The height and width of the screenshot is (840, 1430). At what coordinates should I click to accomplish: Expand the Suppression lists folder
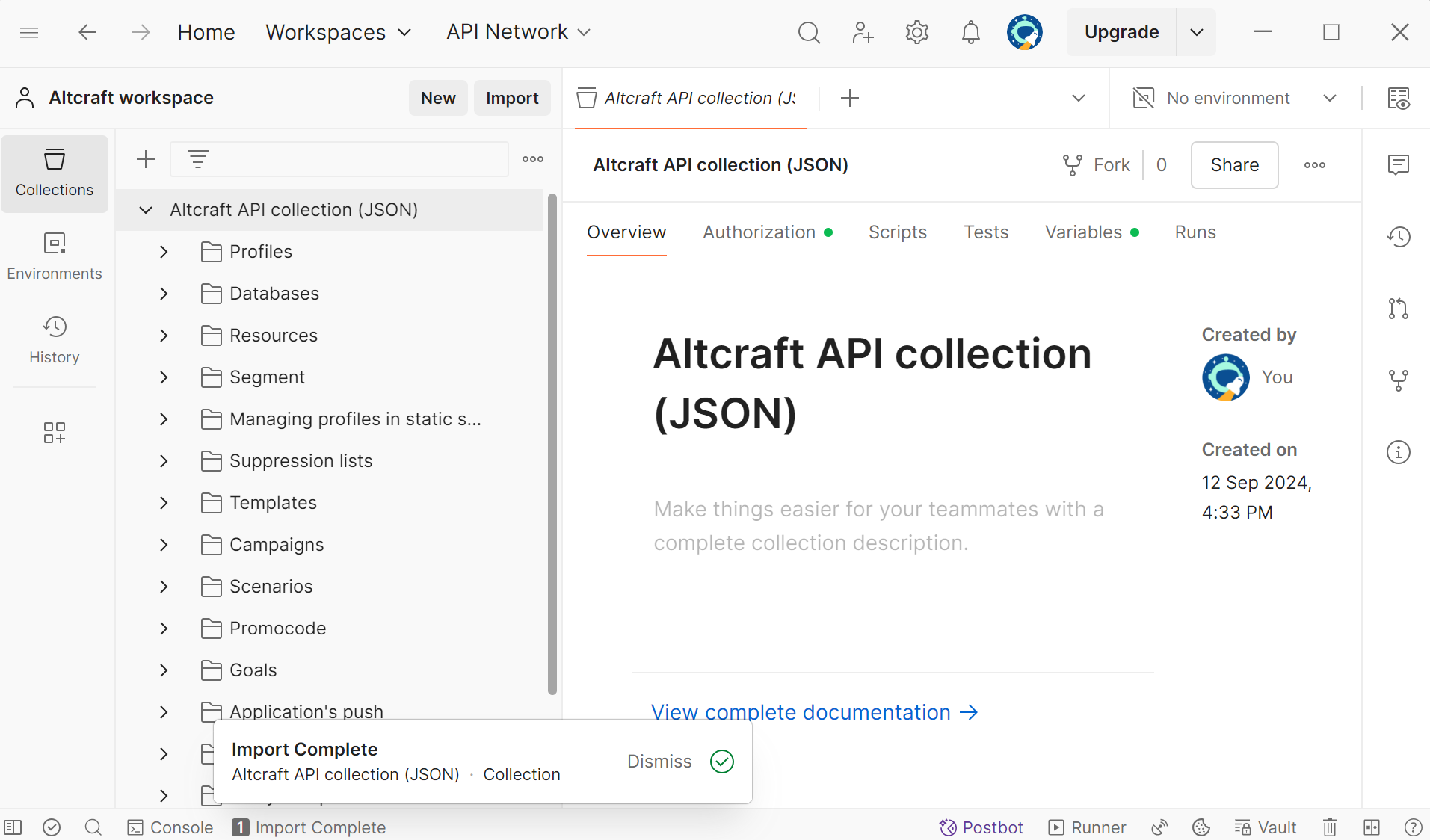(x=164, y=461)
